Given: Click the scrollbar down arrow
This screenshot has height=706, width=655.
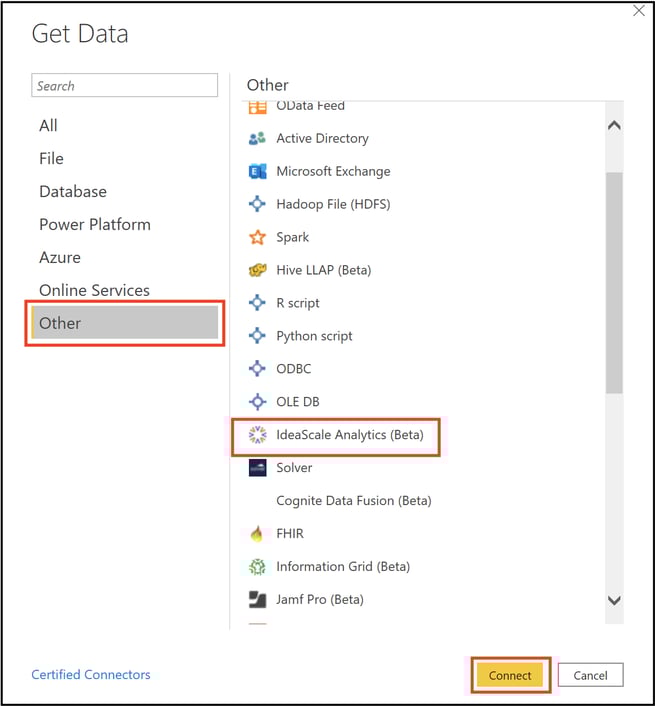Looking at the screenshot, I should [614, 600].
